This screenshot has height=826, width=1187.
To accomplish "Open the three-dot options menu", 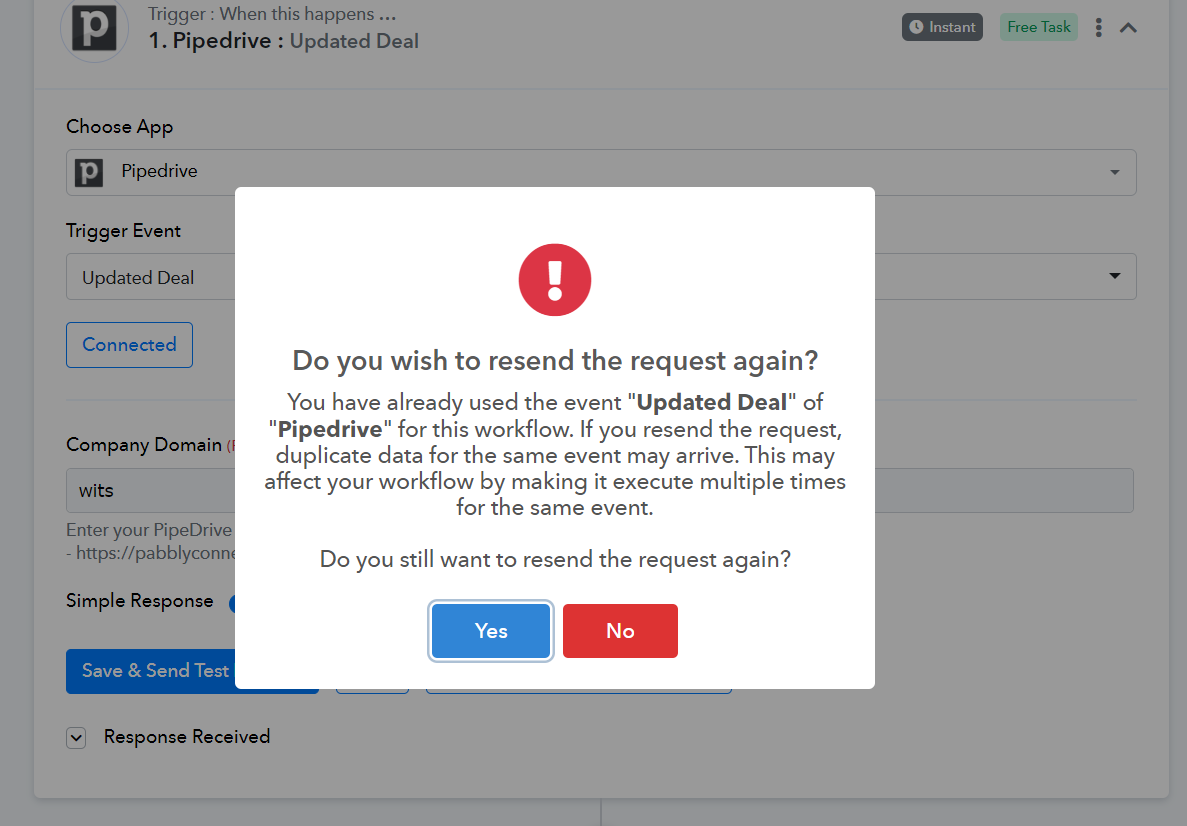I will coord(1098,28).
